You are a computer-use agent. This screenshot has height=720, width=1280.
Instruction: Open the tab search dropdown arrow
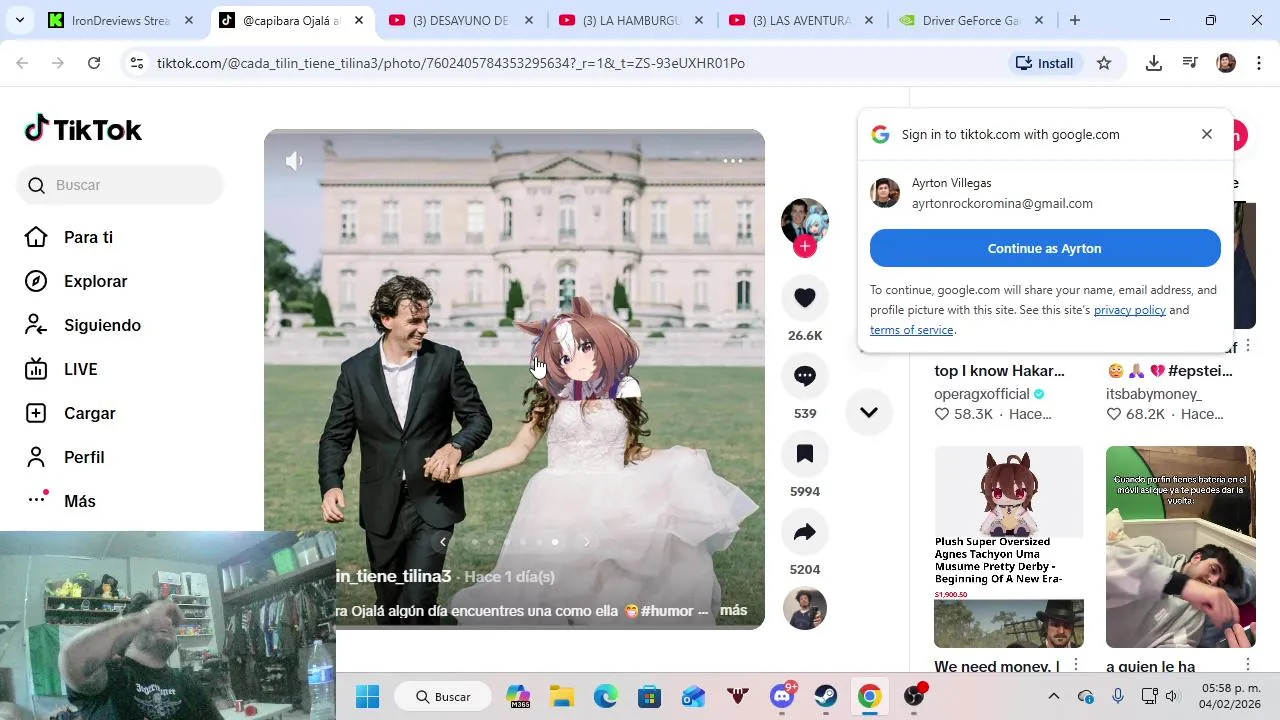point(20,20)
